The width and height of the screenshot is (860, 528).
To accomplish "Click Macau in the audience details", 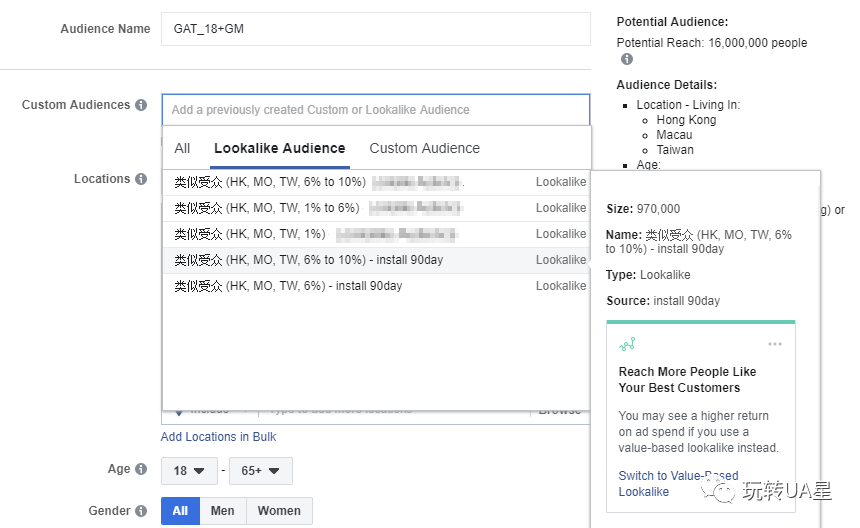I will click(x=674, y=135).
